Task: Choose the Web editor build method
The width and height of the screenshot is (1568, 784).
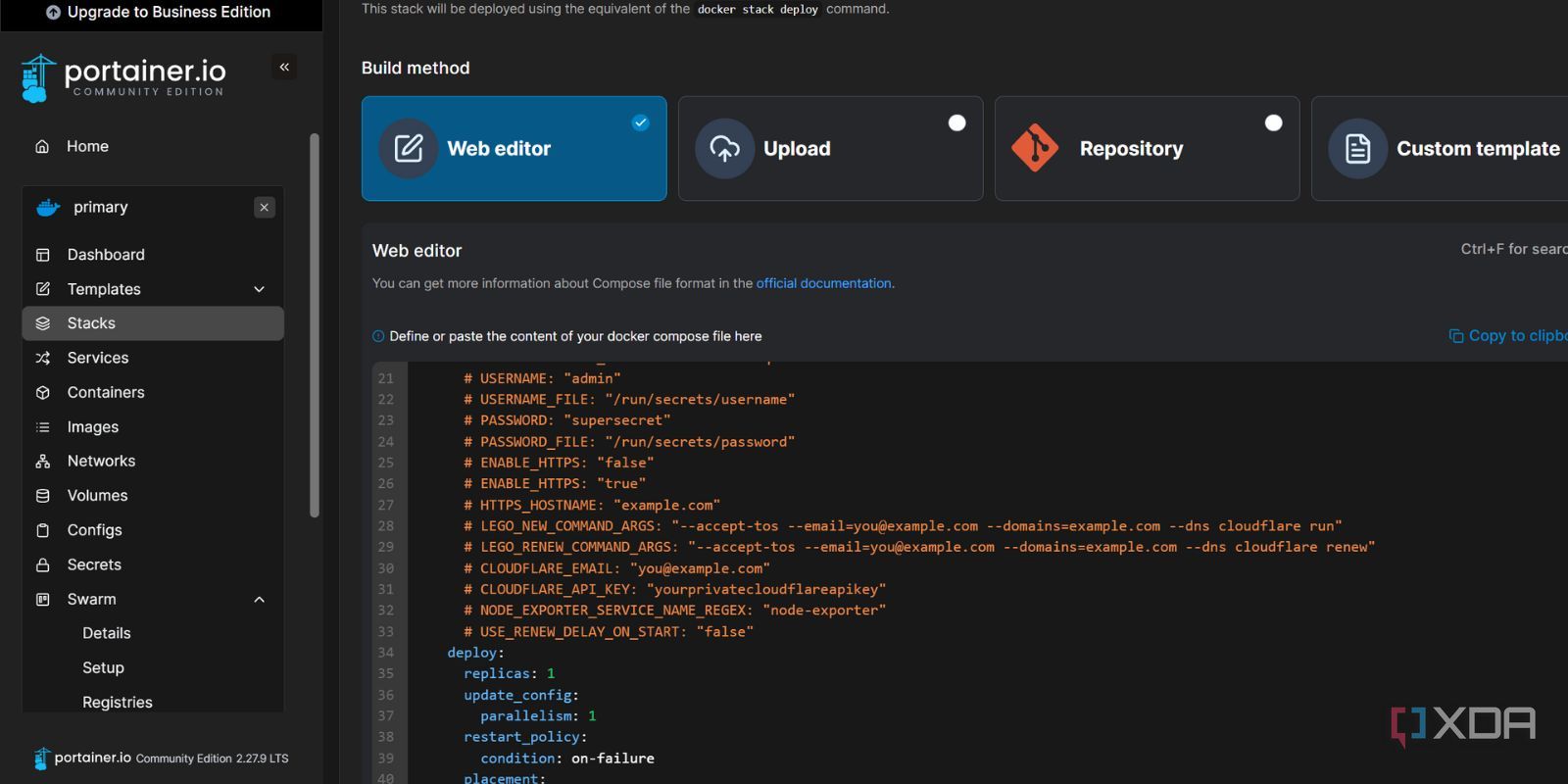Action: (514, 148)
